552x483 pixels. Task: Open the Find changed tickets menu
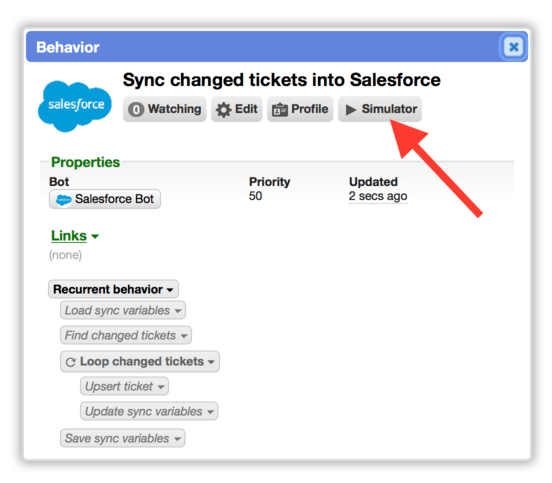click(126, 335)
